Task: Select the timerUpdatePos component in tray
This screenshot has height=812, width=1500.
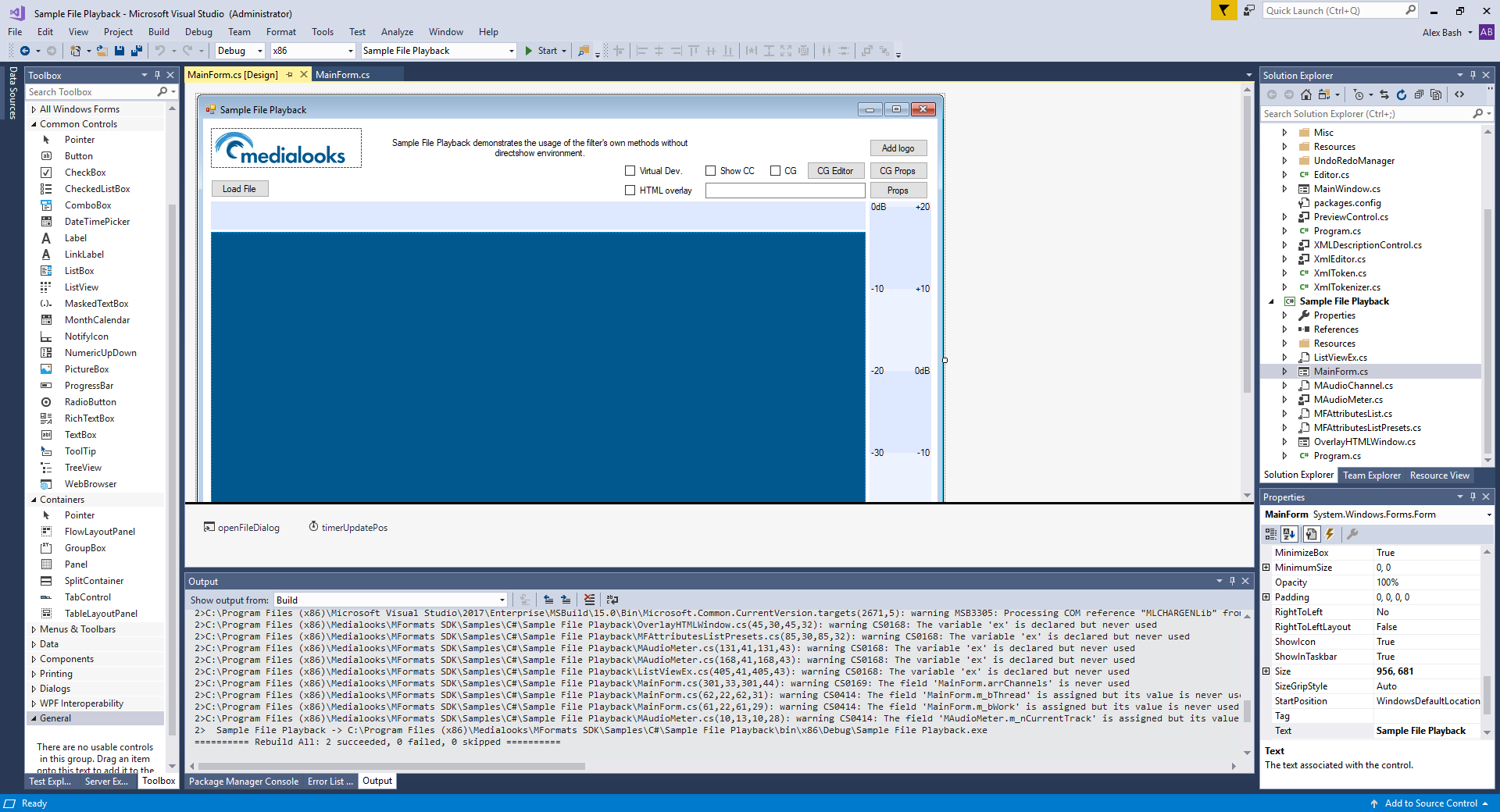Action: point(348,528)
